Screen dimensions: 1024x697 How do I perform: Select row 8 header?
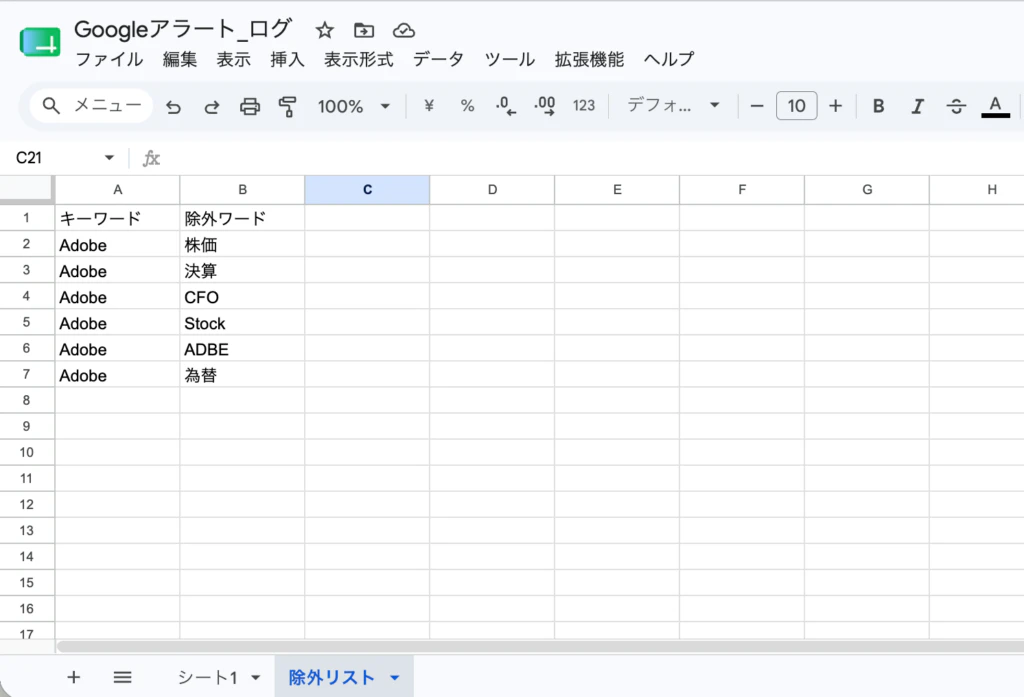point(26,400)
